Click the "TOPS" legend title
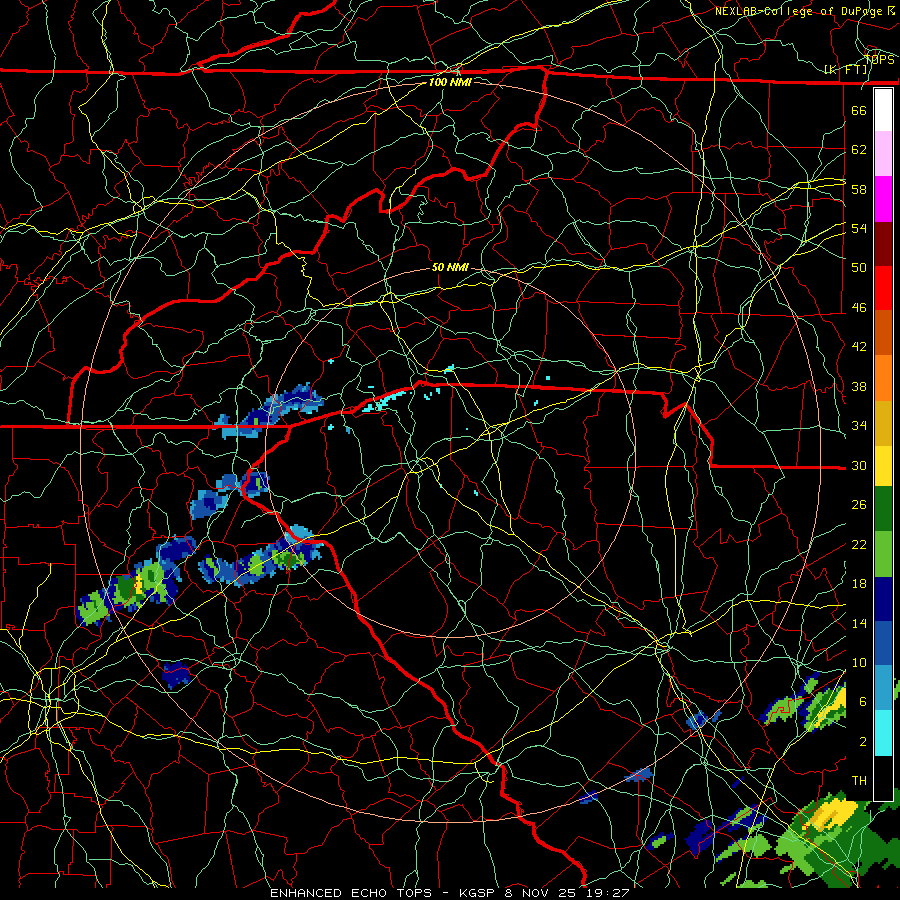Viewport: 900px width, 900px height. (x=879, y=60)
